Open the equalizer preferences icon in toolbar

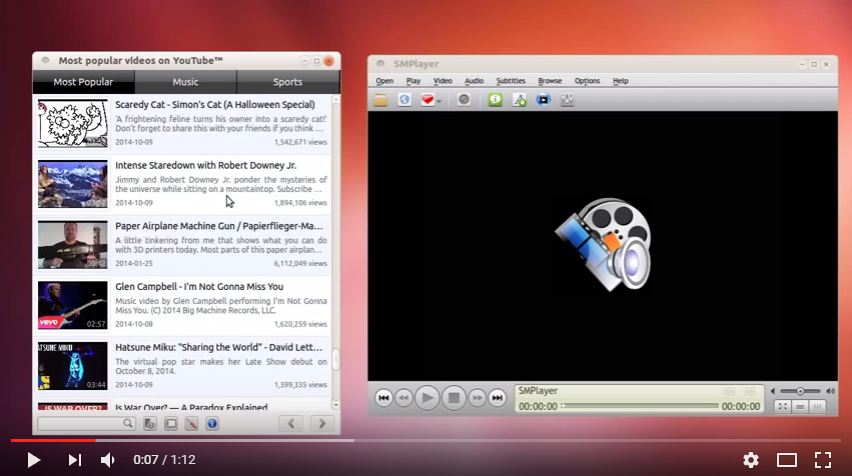568,99
